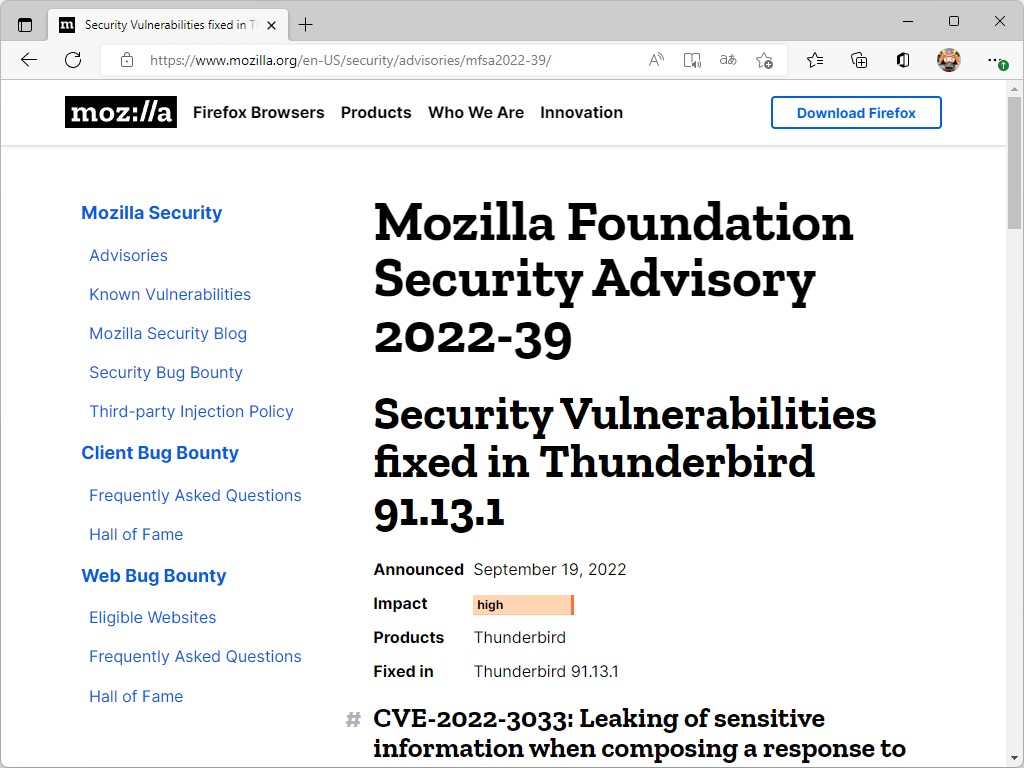
Task: Enter Immersive Reader mode
Action: point(692,60)
